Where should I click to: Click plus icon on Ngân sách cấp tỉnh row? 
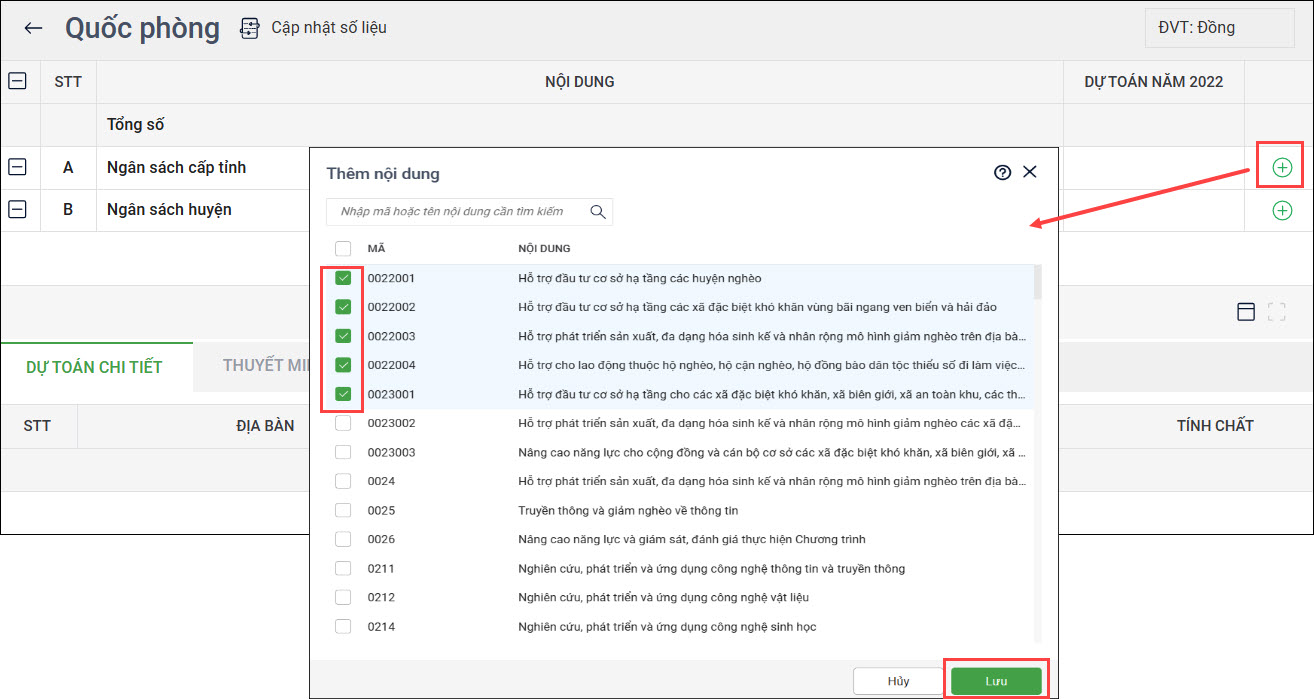tap(1281, 168)
